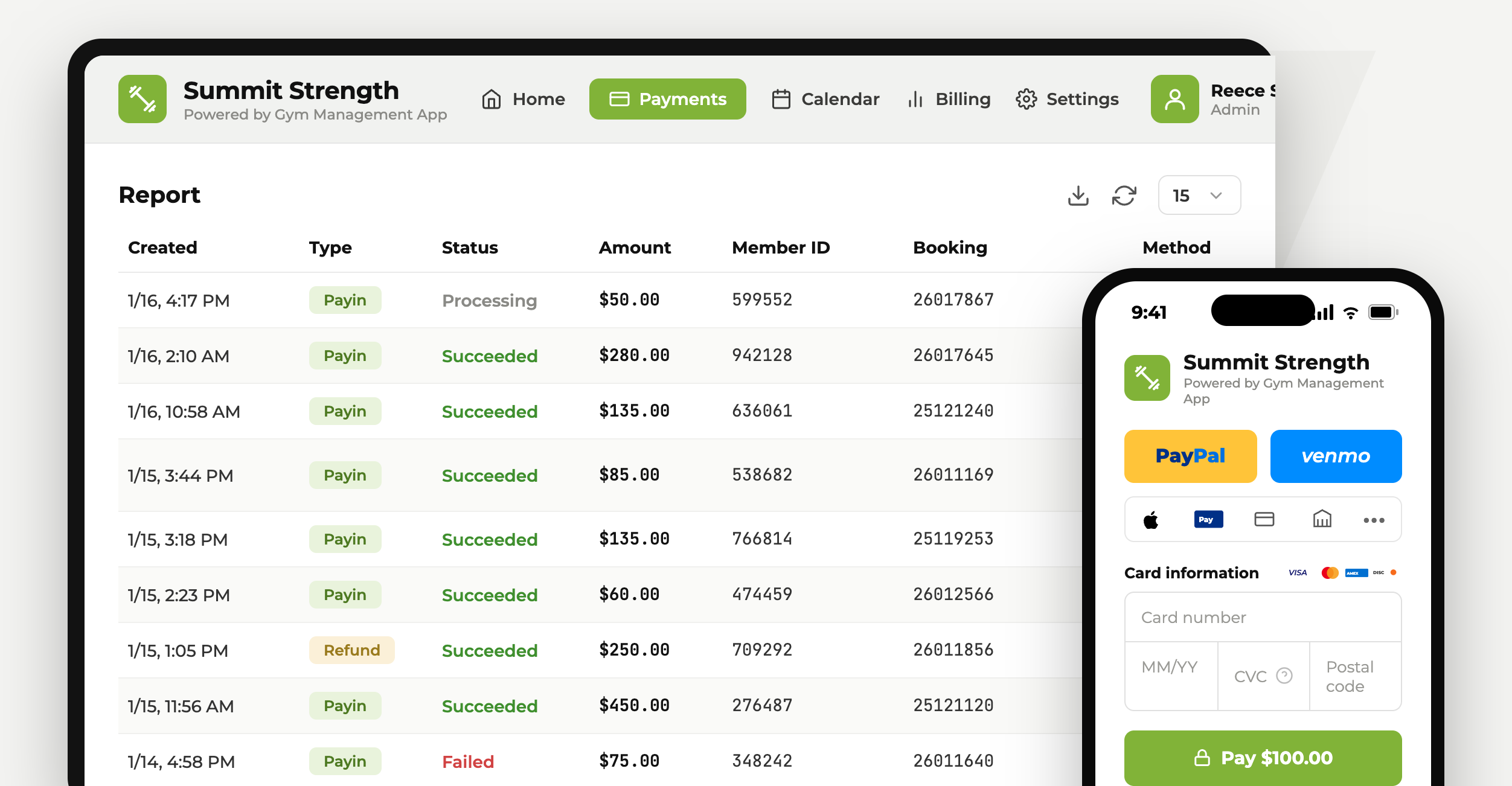Click the Succeeded status in the 1/15, 2:23 PM row

point(490,595)
